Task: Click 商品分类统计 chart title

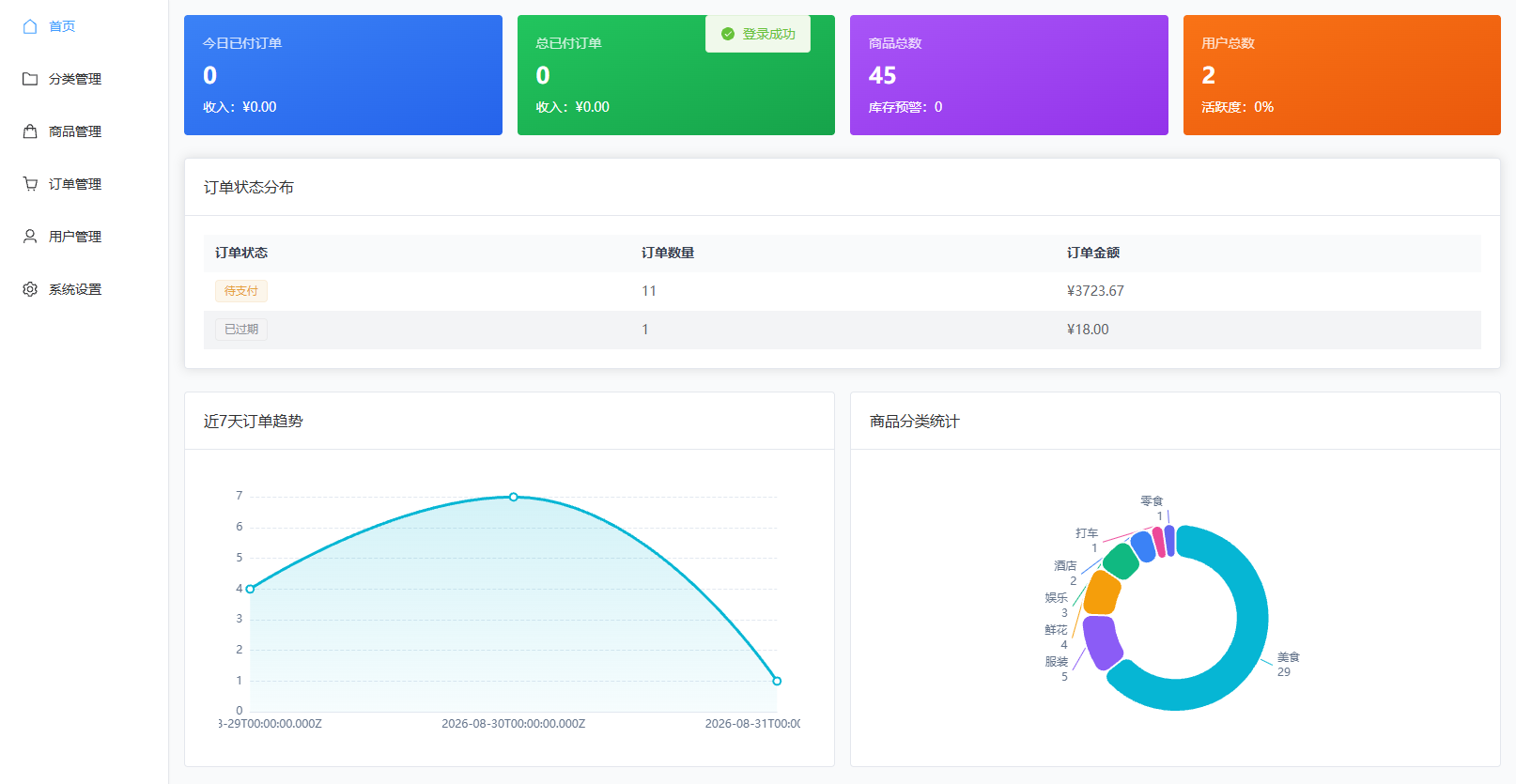Action: [x=915, y=421]
